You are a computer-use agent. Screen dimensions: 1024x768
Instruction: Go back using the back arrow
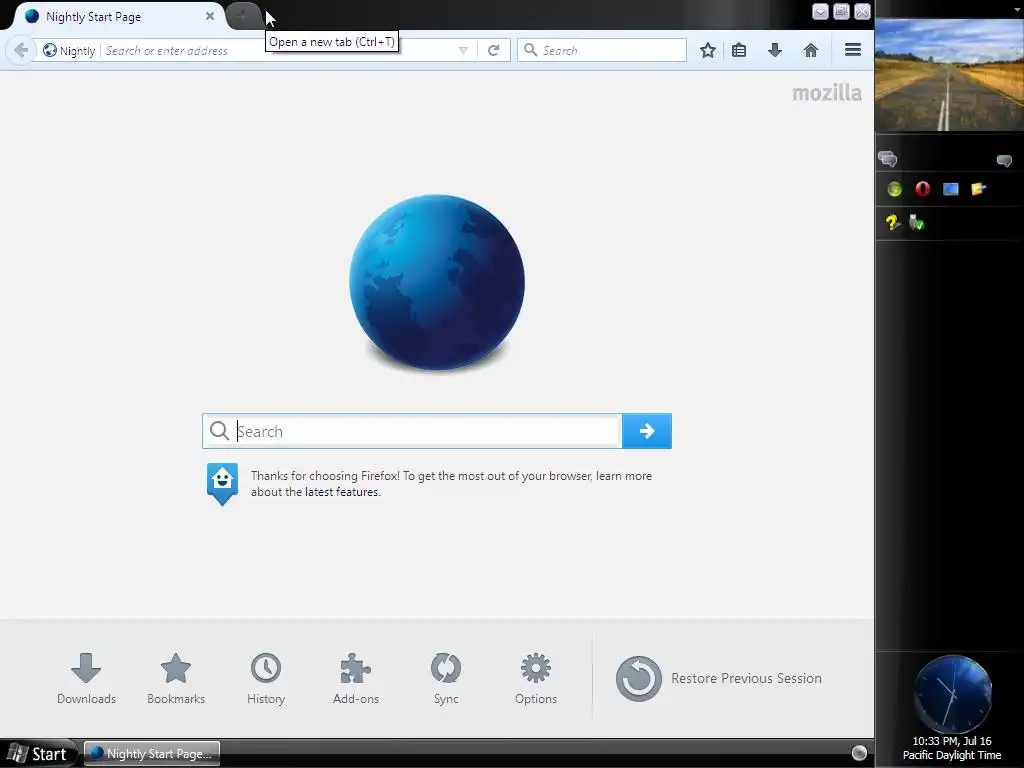coord(21,50)
